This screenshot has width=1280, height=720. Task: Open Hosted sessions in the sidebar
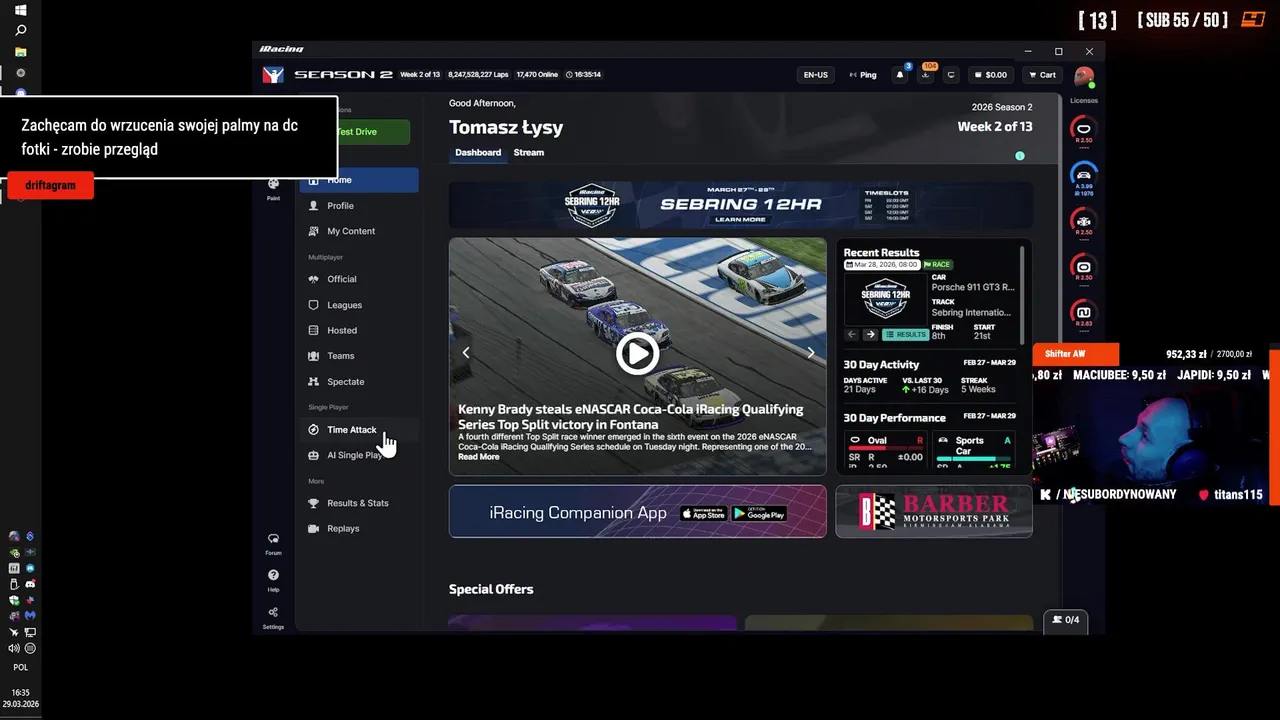coord(359,330)
